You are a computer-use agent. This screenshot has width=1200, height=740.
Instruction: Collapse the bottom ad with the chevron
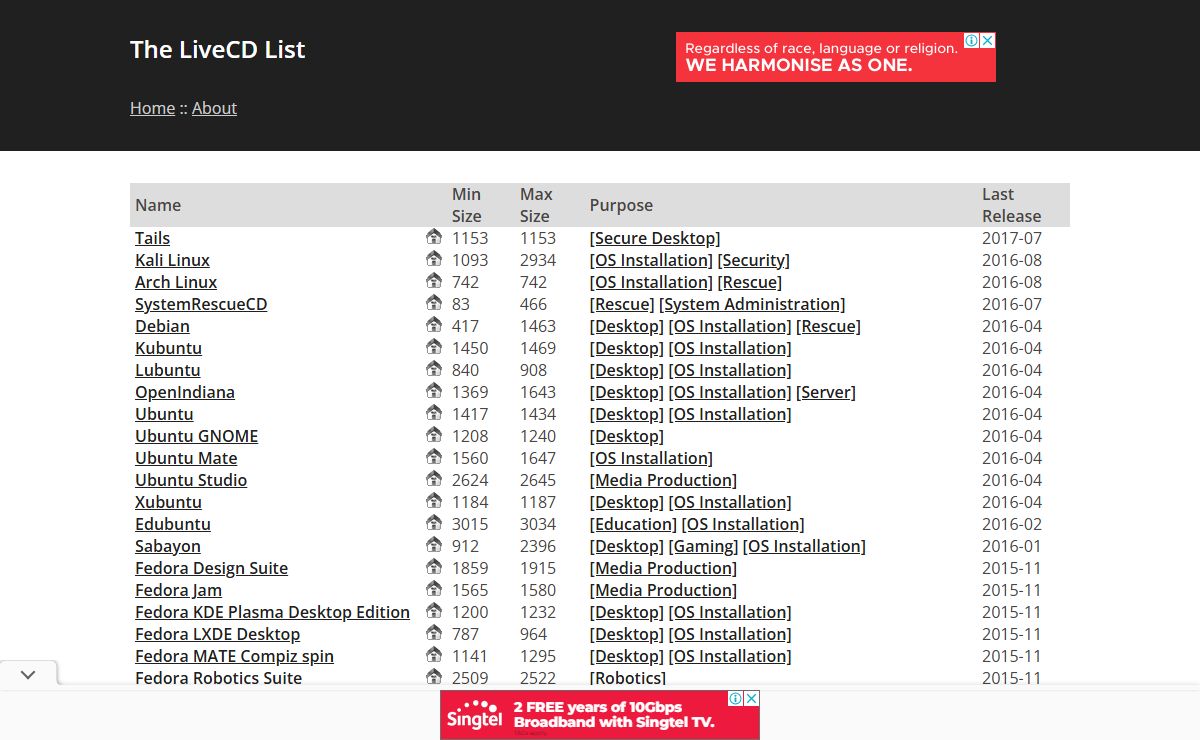coord(28,675)
